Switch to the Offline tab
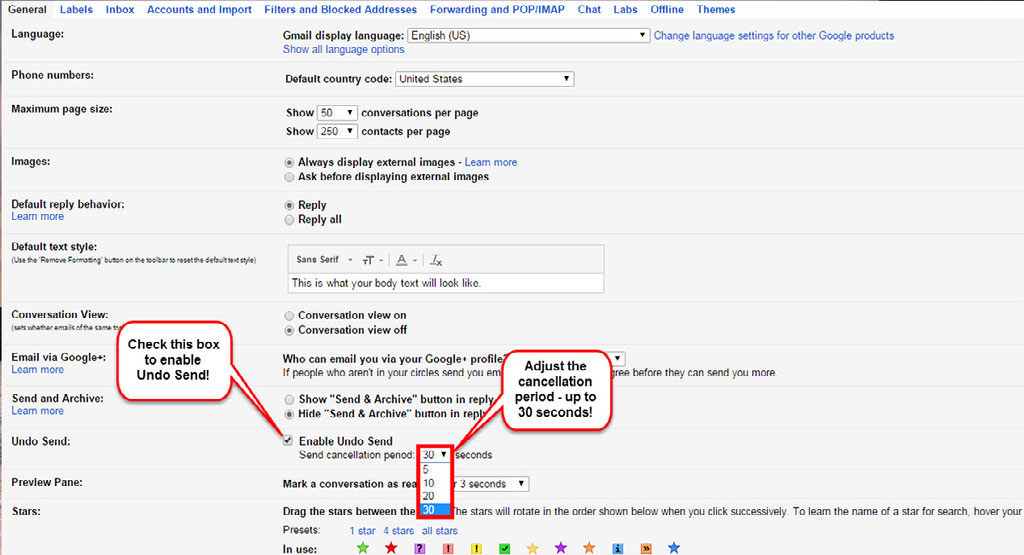The width and height of the screenshot is (1024, 555). [x=667, y=10]
